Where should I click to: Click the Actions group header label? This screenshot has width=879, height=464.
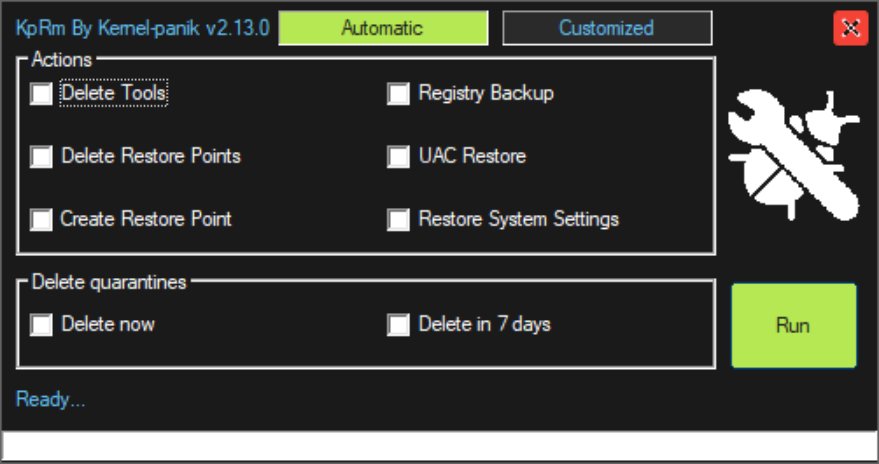(62, 60)
